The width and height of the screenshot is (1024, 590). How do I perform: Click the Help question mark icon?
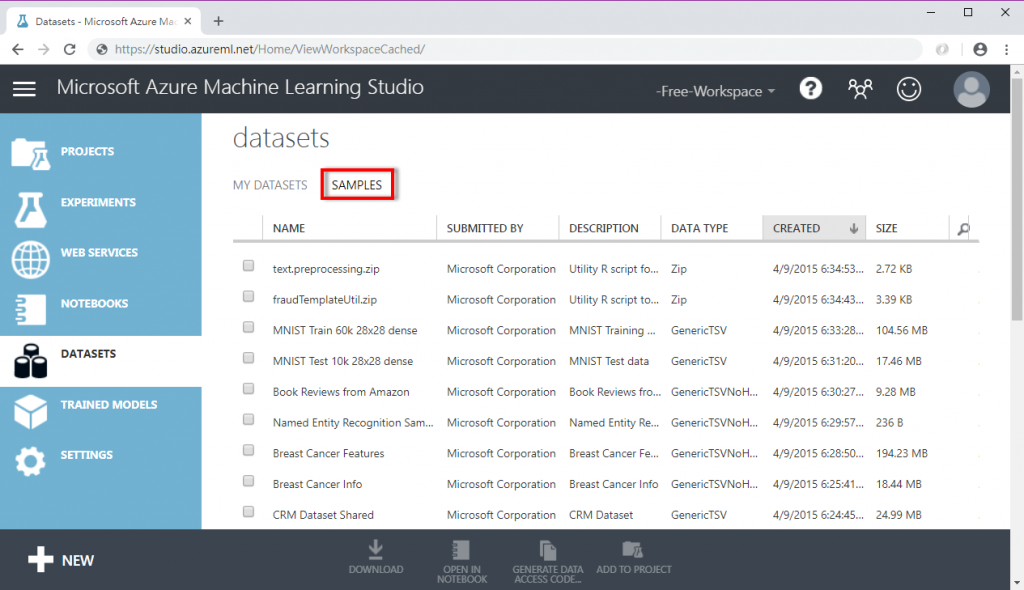click(x=810, y=88)
